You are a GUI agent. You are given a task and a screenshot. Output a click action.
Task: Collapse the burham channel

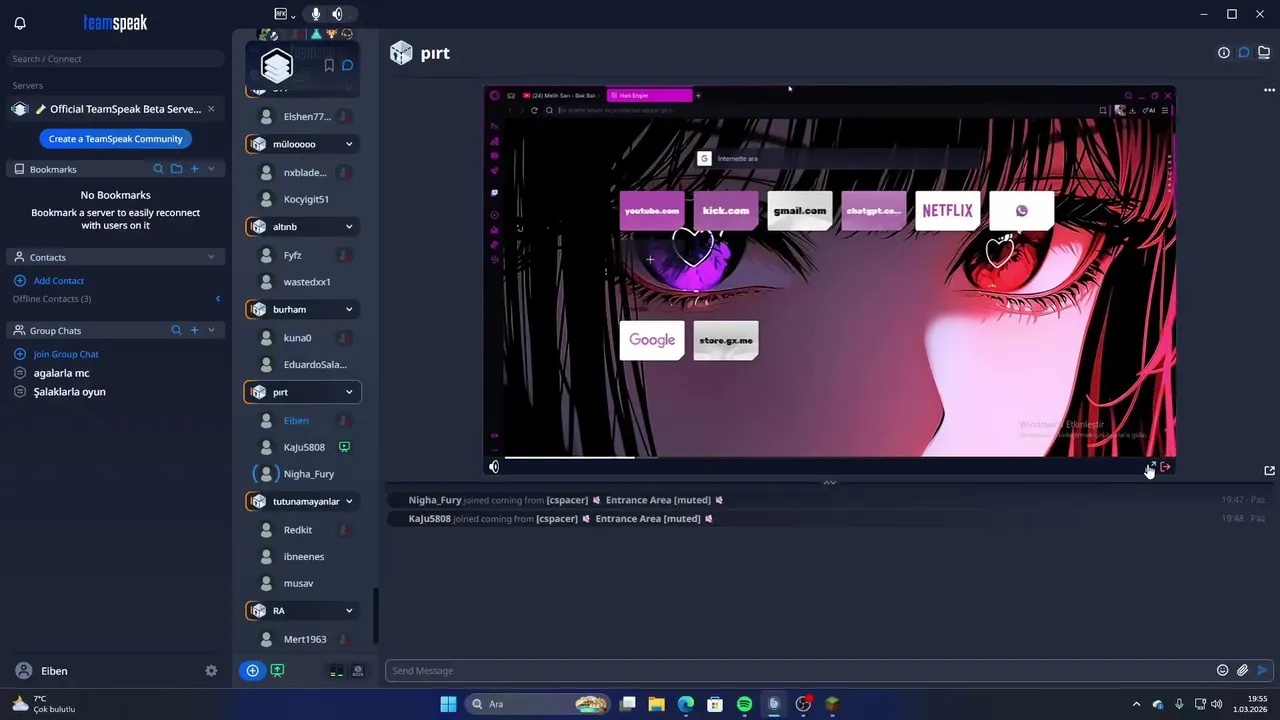(x=349, y=310)
